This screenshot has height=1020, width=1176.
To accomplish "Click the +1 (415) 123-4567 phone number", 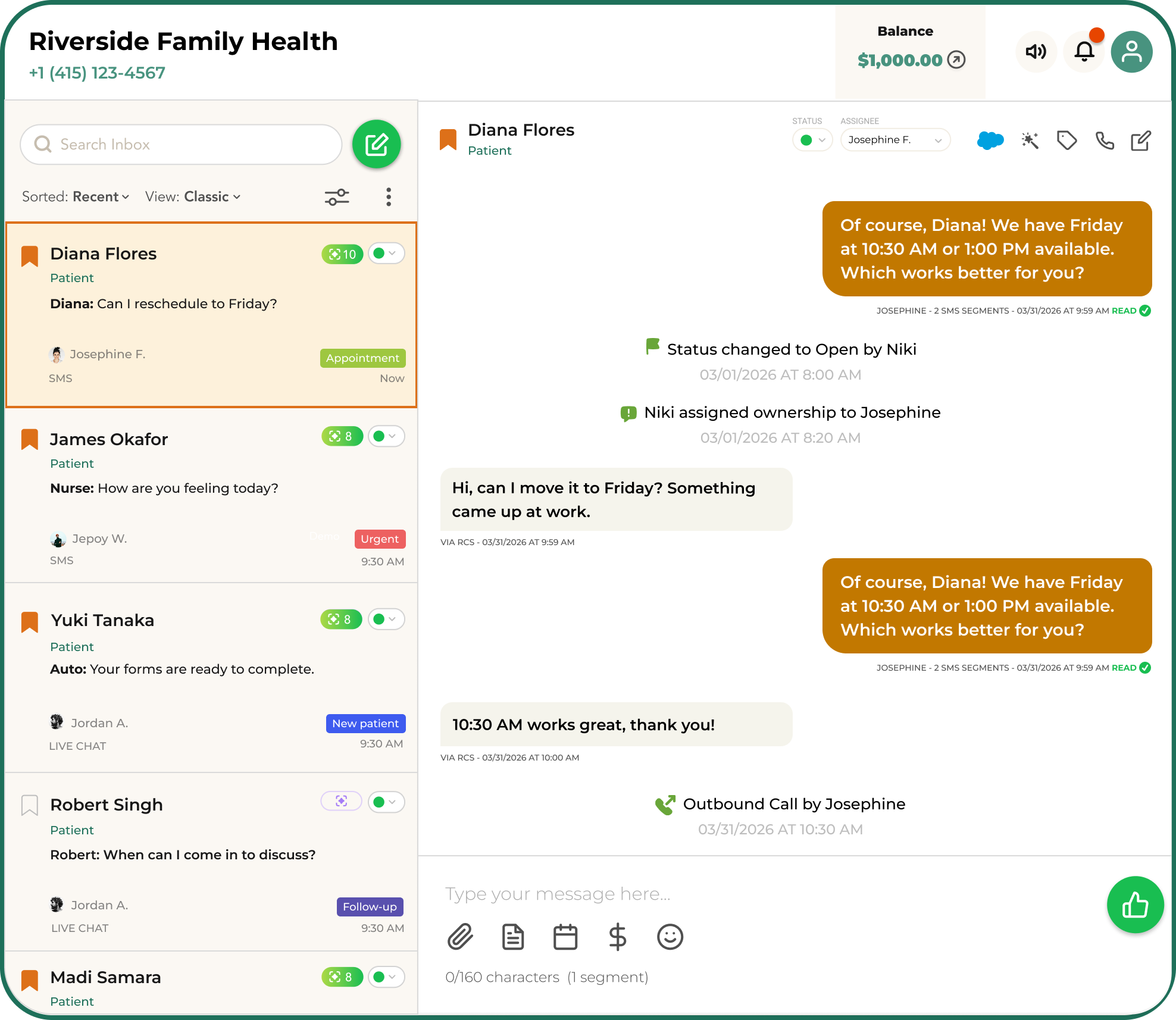I will (97, 73).
